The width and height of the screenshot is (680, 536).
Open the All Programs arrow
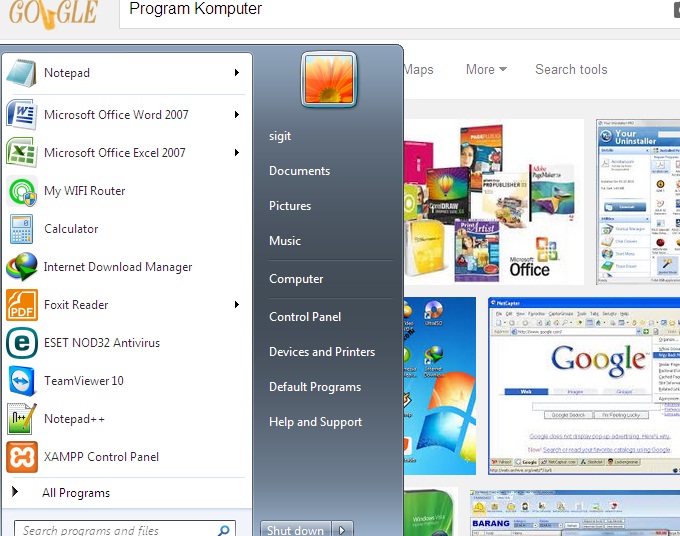coord(15,491)
